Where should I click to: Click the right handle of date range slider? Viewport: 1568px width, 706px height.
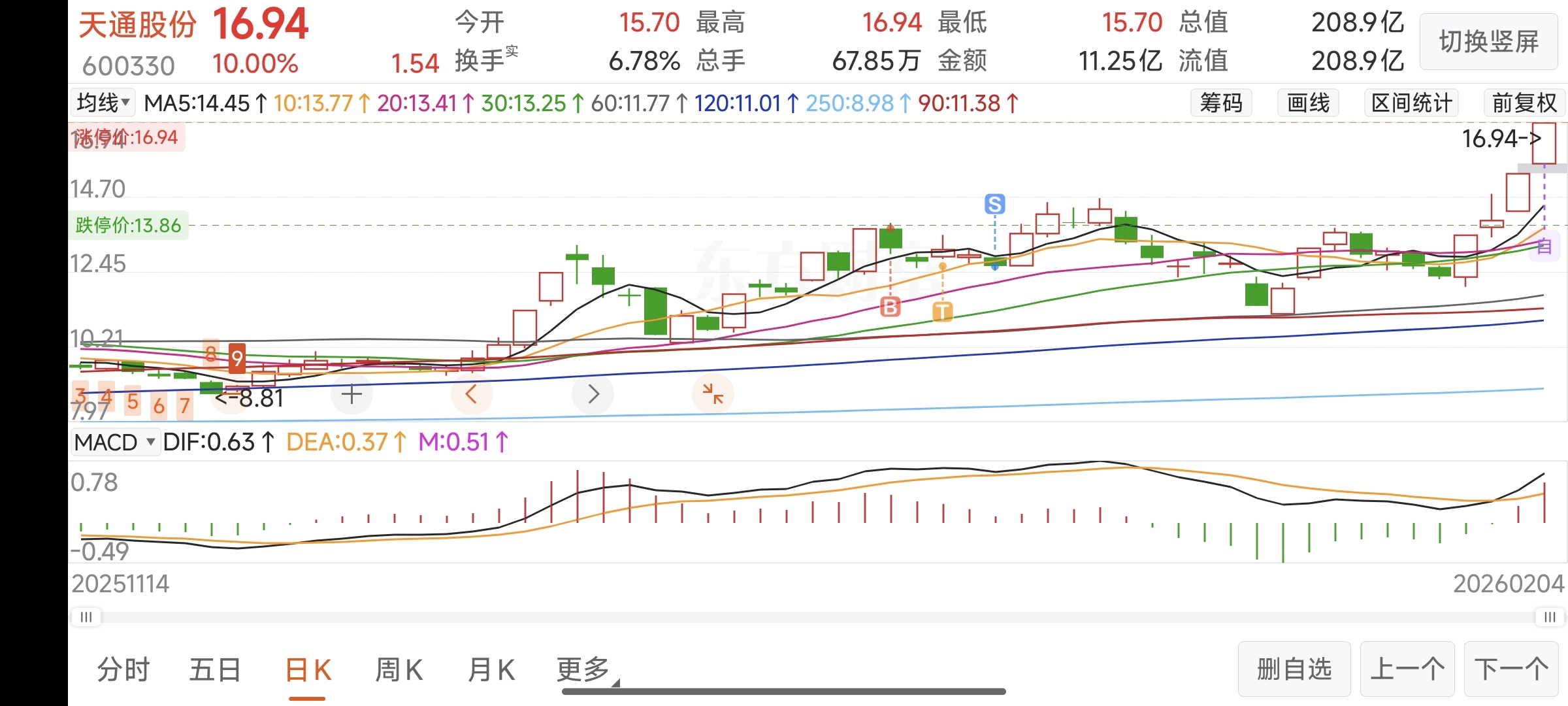pos(1549,617)
